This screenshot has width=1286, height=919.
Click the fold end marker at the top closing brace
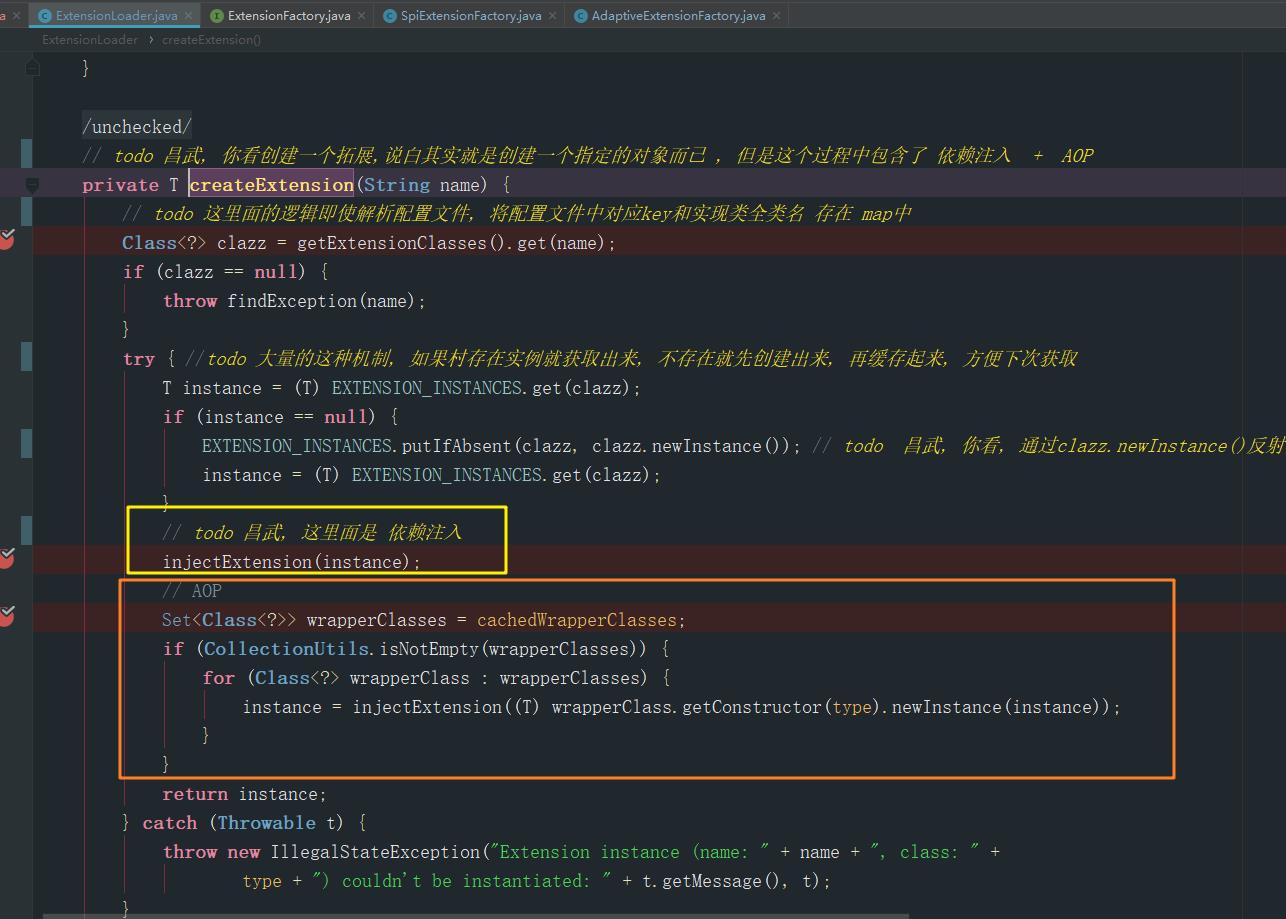(x=32, y=68)
